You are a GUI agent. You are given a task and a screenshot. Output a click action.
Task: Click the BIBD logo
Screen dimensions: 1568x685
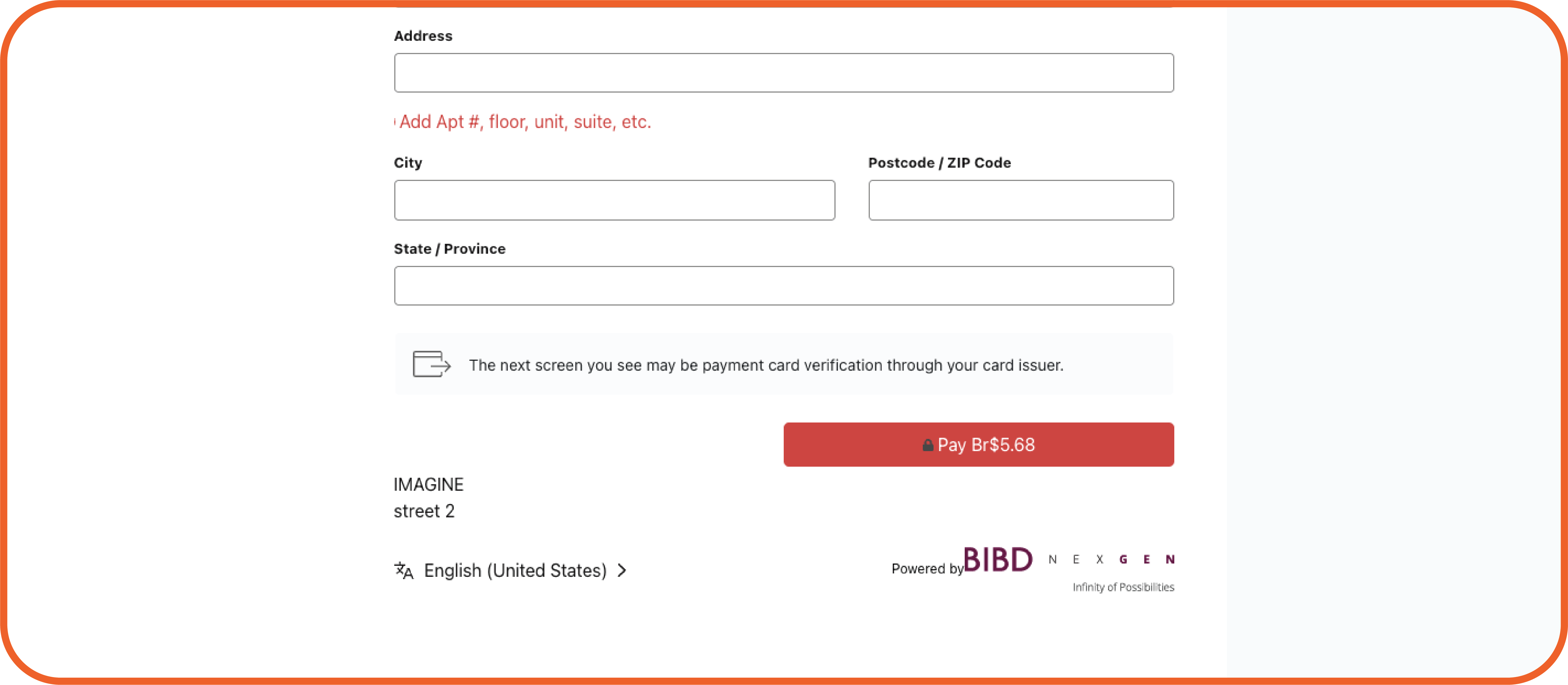click(998, 560)
